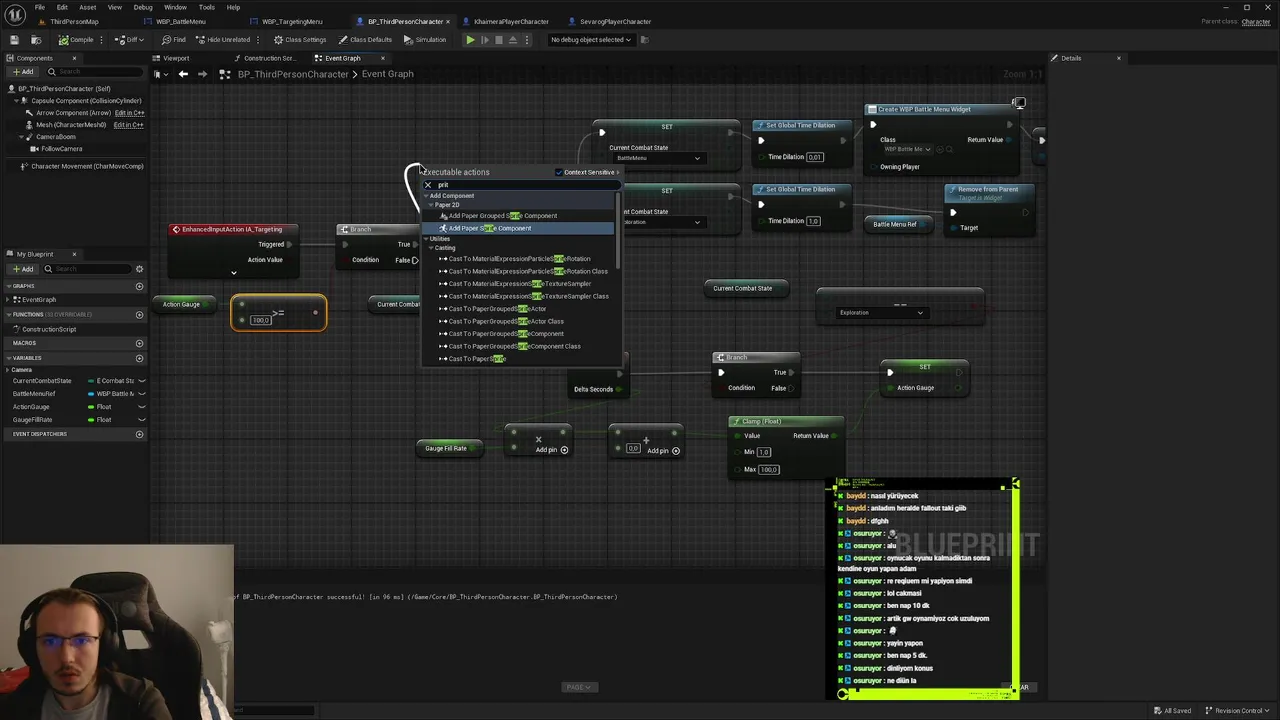Open Class Settings
1280x720 pixels.
[x=300, y=40]
